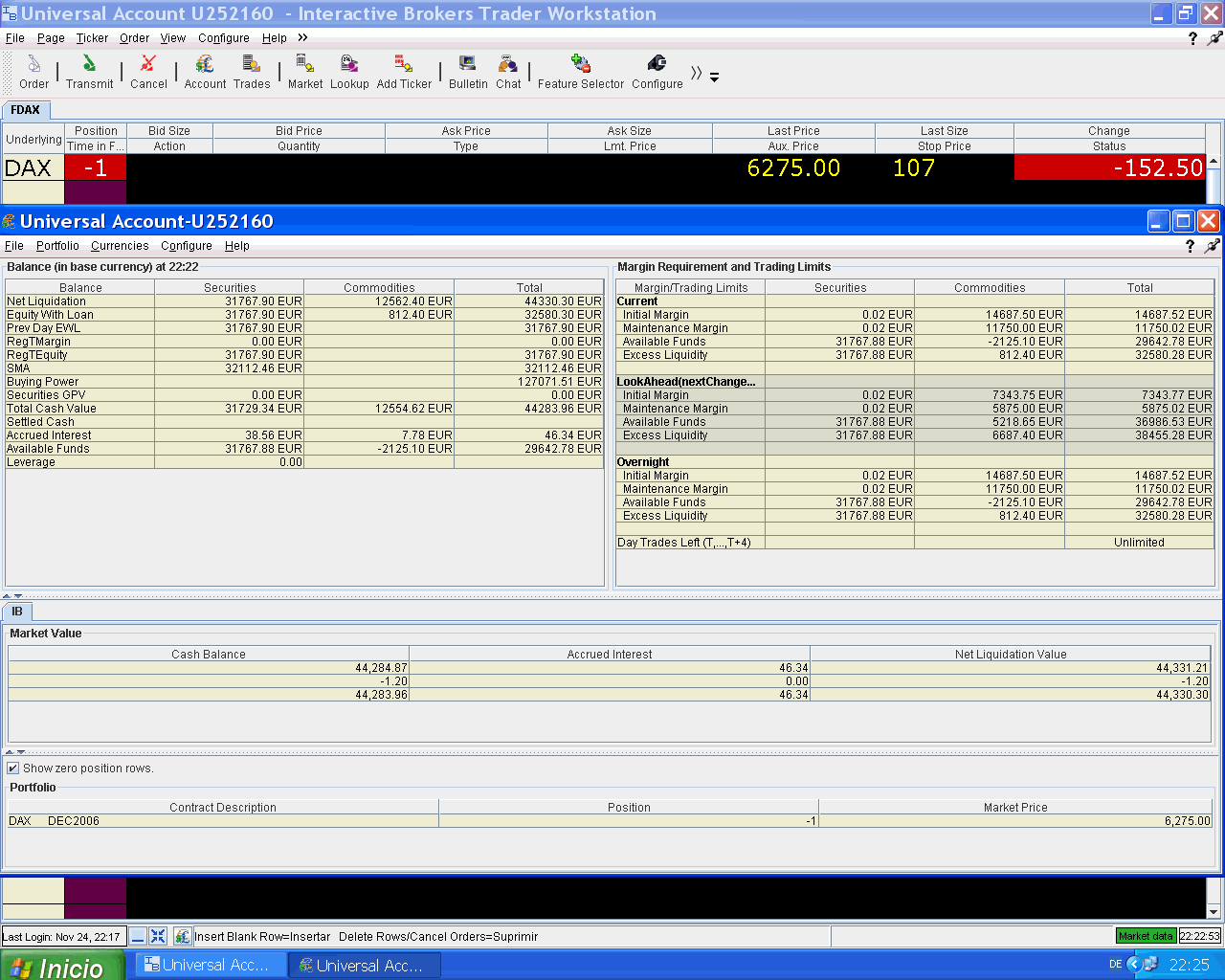The height and width of the screenshot is (980, 1225).
Task: Open the File menu in Trader Workstation
Action: (15, 38)
